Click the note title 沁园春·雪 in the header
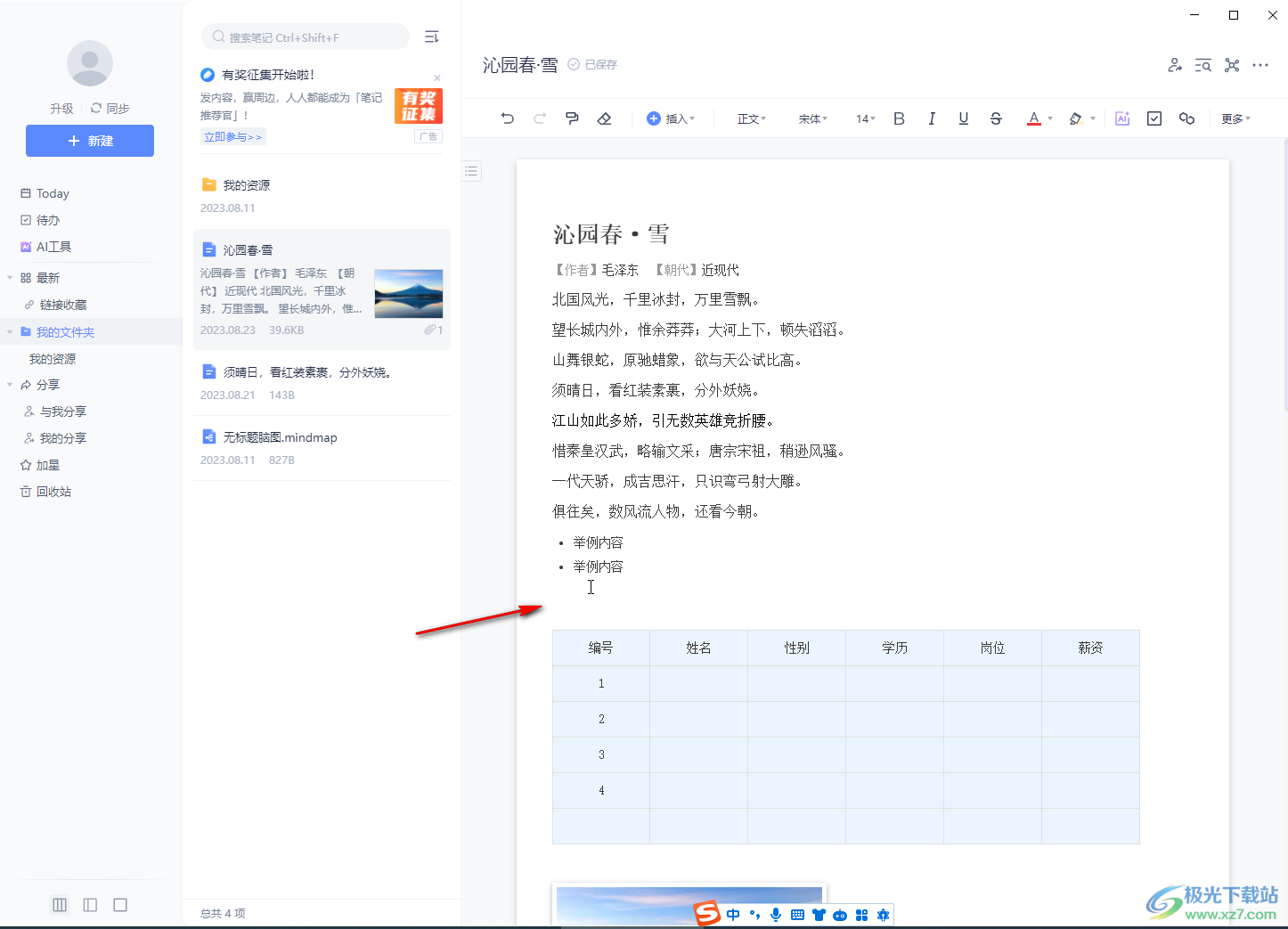 pyautogui.click(x=520, y=65)
